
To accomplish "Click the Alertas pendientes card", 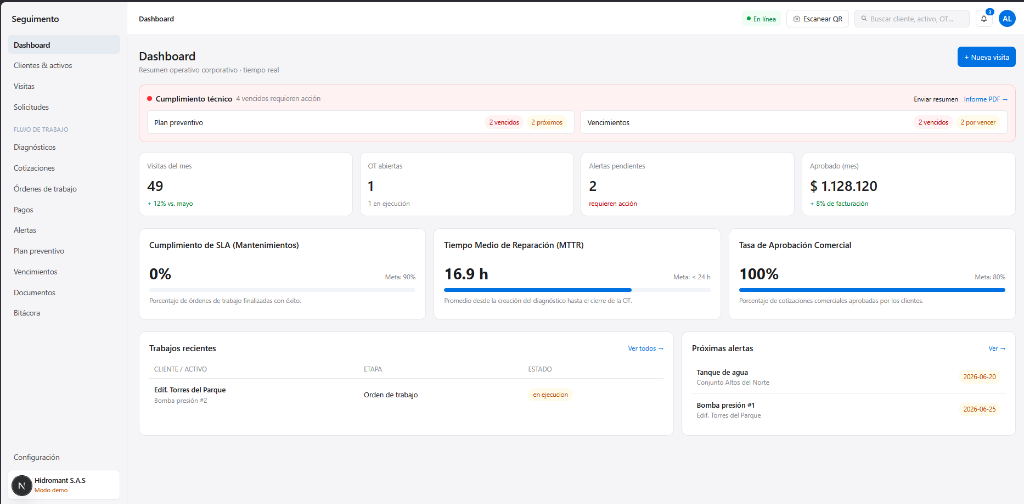I will [x=688, y=184].
